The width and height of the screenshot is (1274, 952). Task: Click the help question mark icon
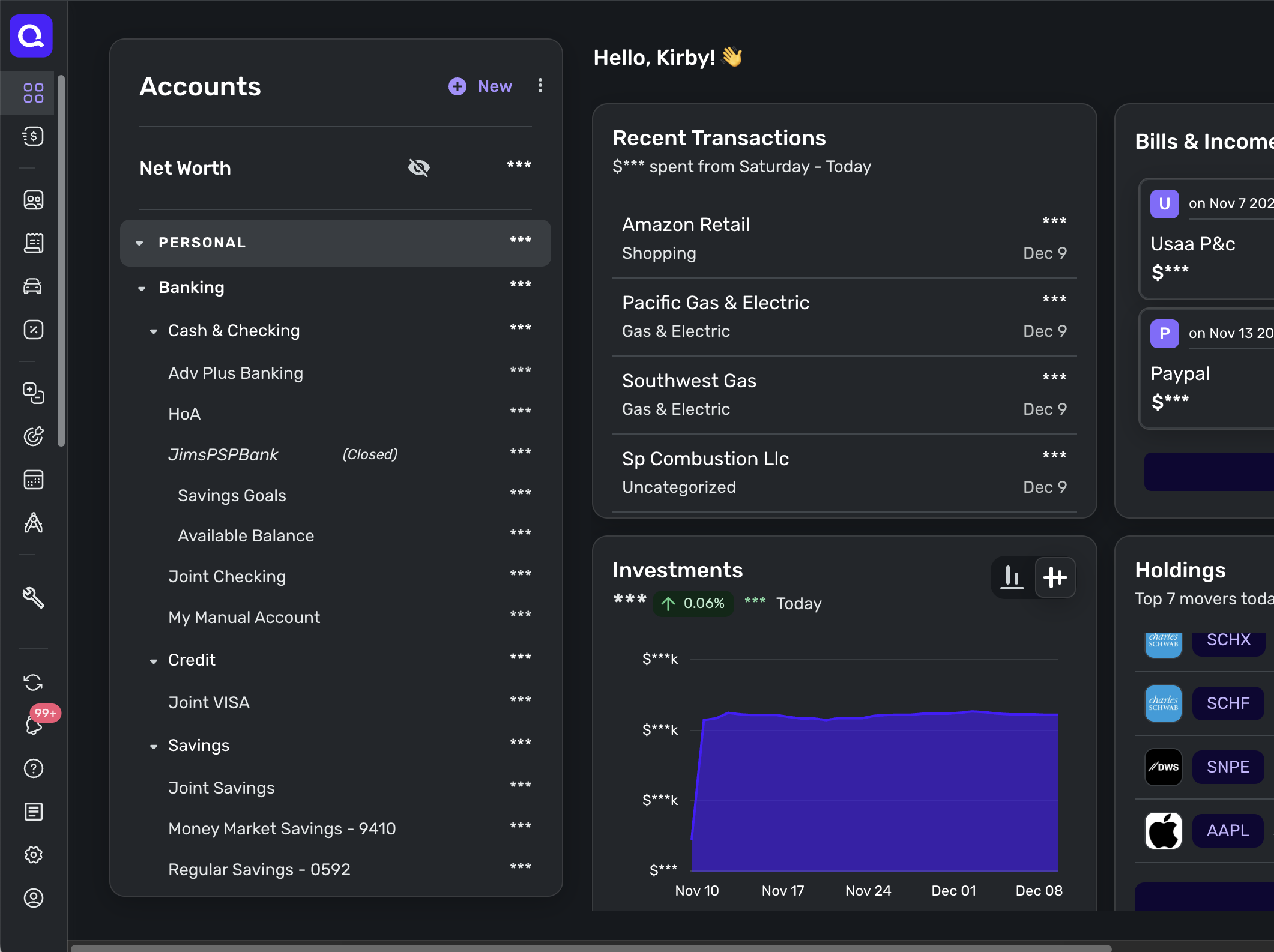(33, 768)
